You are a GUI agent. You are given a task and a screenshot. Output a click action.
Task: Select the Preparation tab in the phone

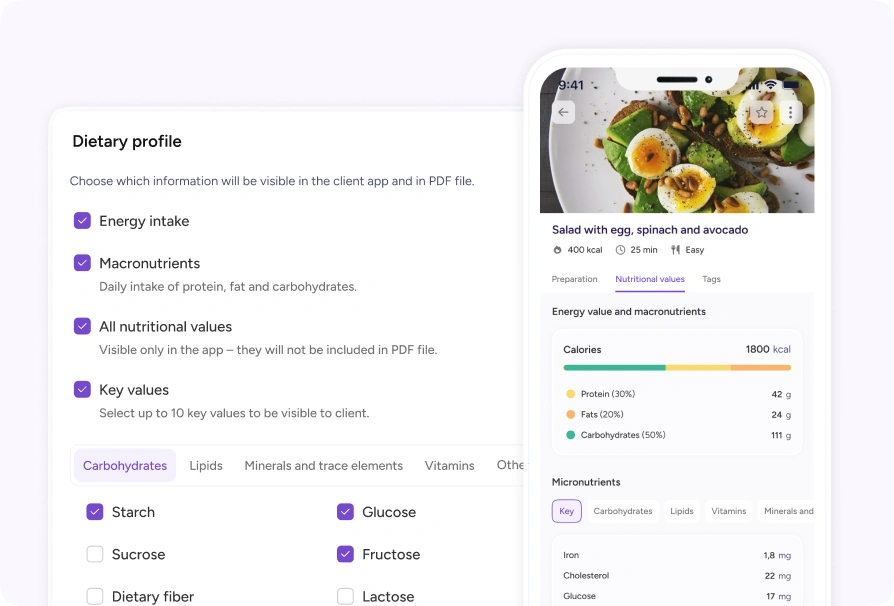click(574, 279)
